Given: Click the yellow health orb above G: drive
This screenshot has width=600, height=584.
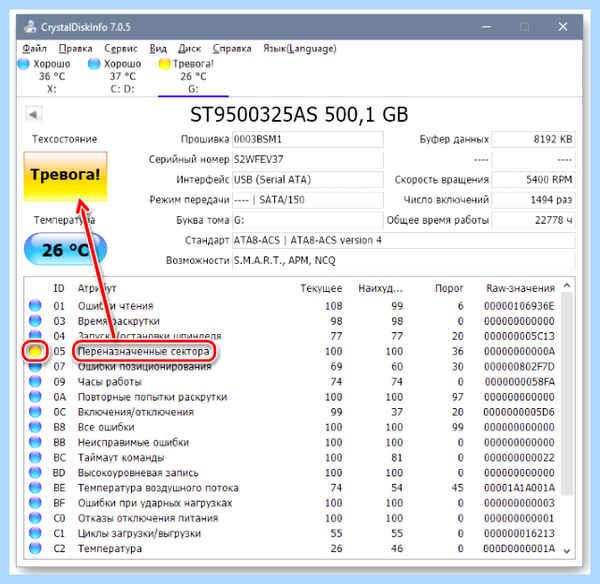Looking at the screenshot, I should (x=165, y=64).
